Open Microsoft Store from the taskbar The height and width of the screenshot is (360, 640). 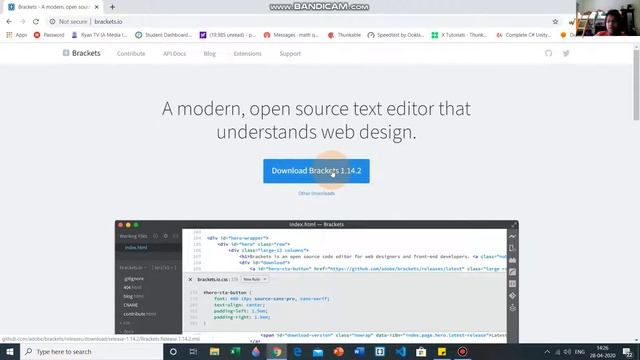tap(421, 351)
